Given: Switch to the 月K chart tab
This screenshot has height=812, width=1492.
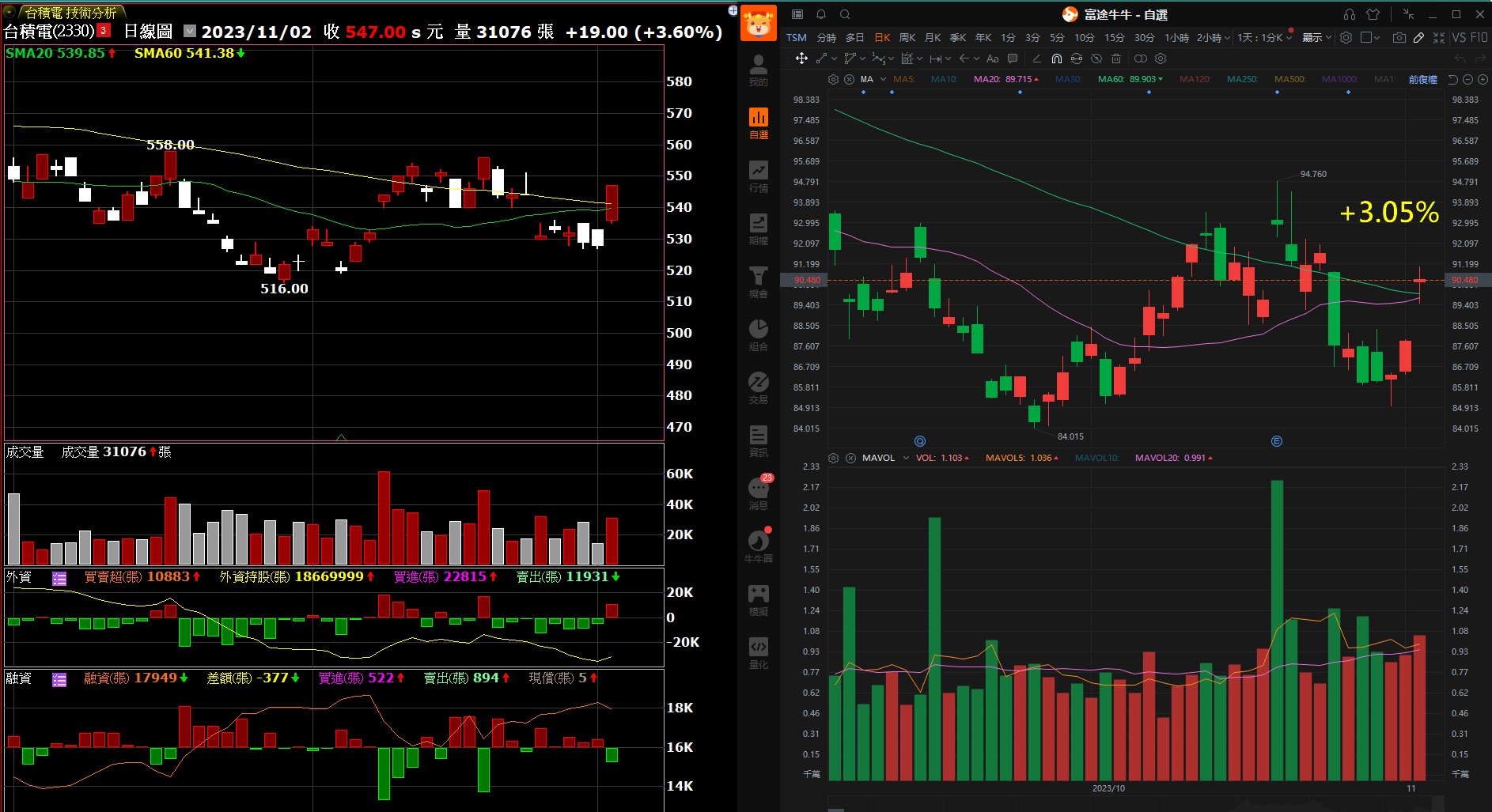Looking at the screenshot, I should point(933,38).
